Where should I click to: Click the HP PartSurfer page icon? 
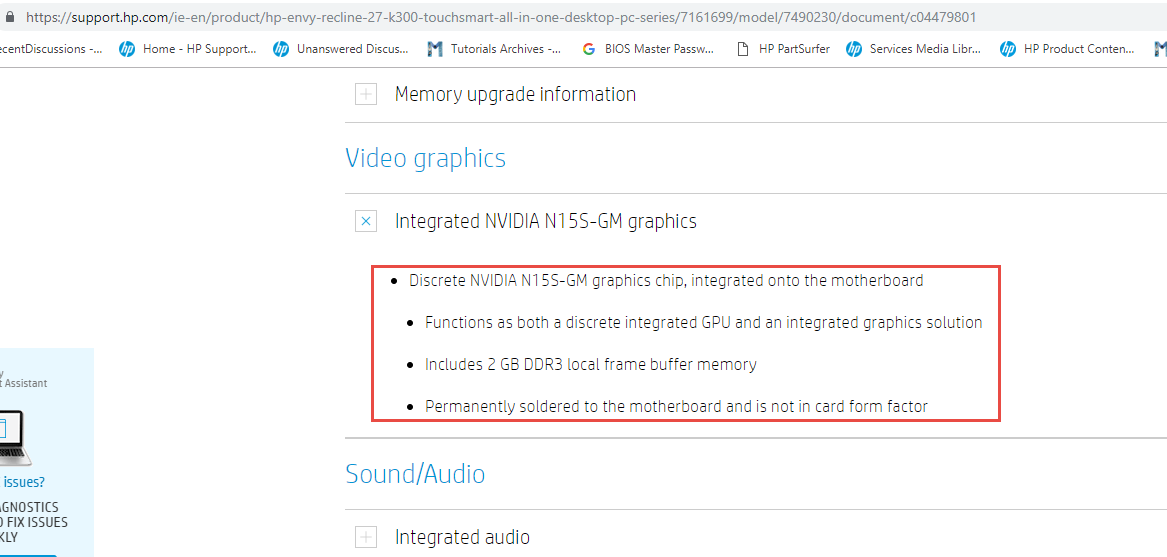[742, 49]
